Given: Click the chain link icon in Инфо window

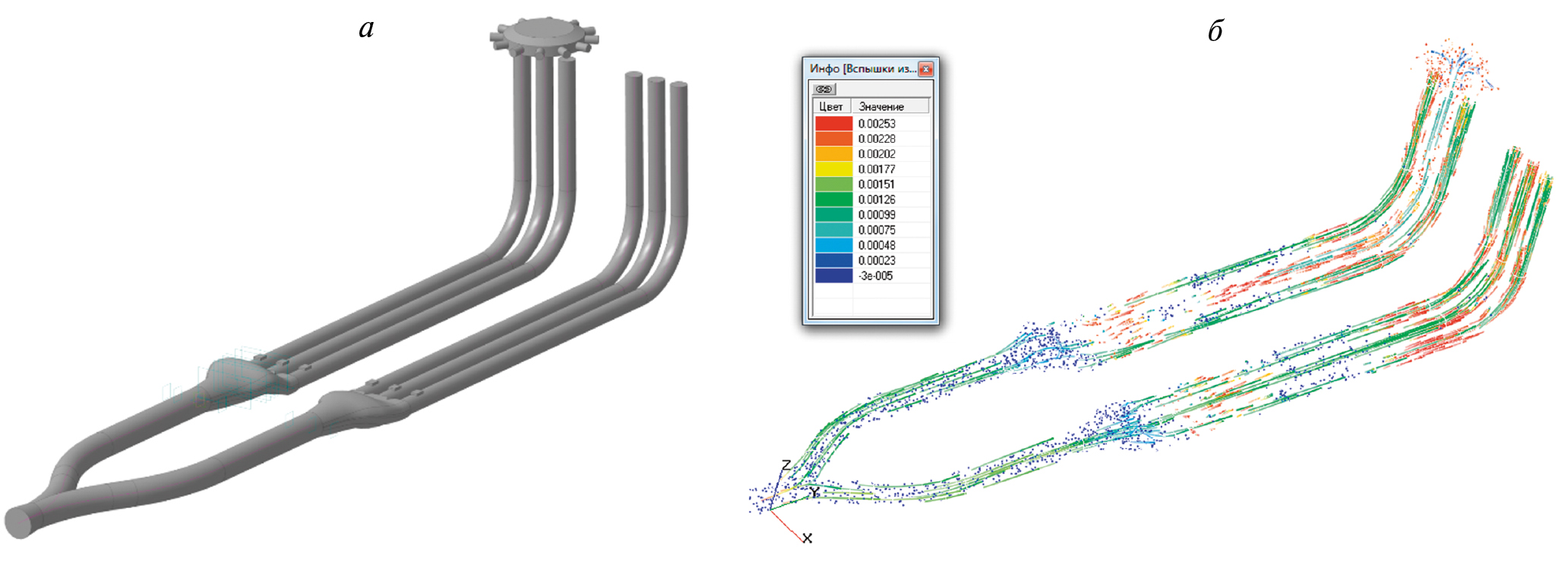Looking at the screenshot, I should point(824,89).
